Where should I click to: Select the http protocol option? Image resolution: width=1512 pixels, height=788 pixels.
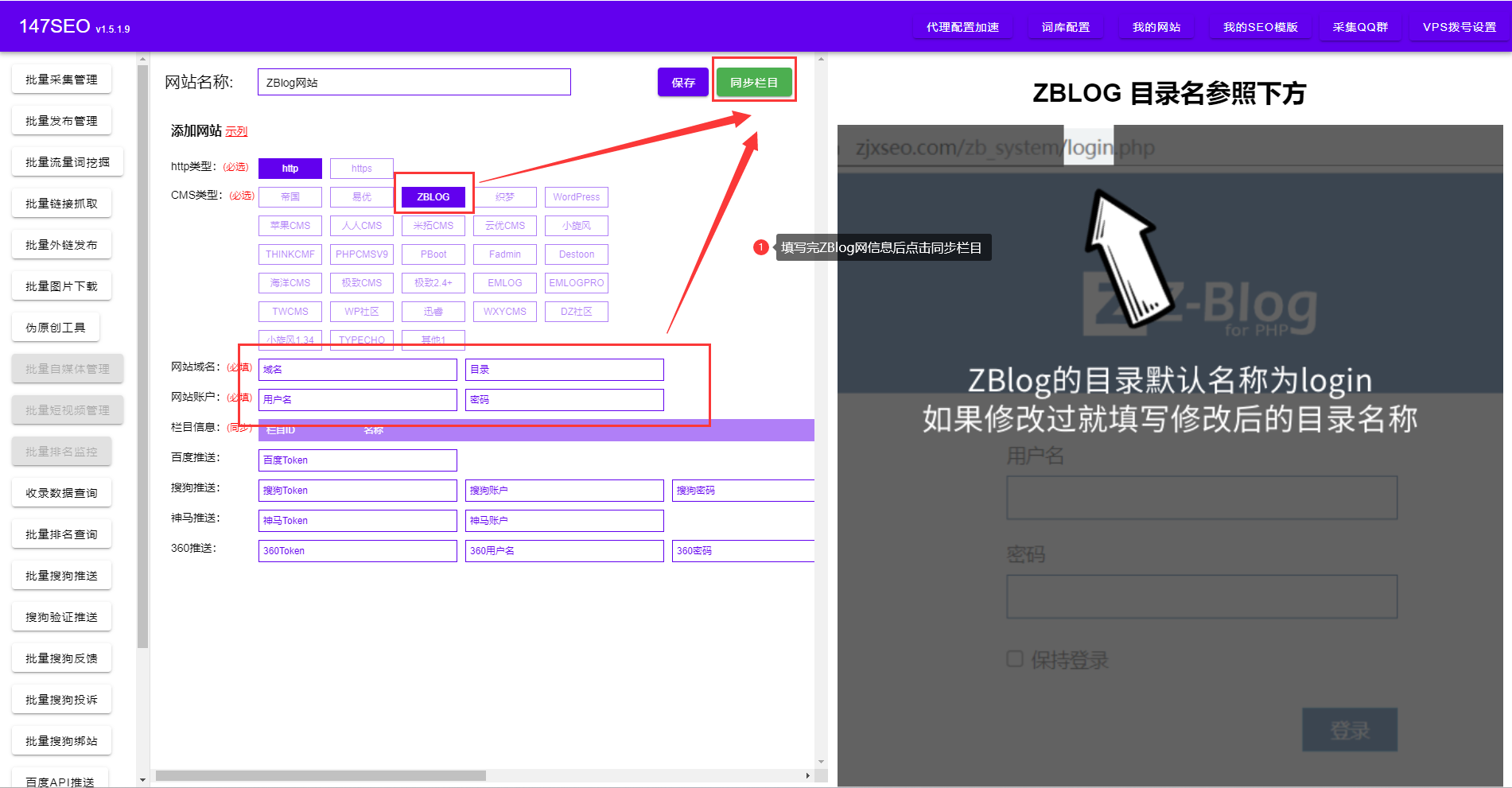290,169
